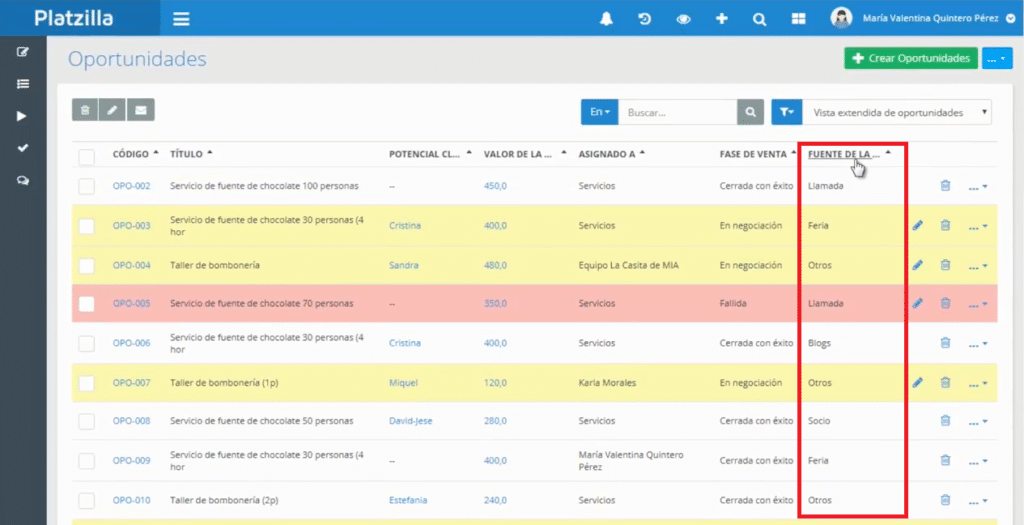Open the OPO-002 code link
The width and height of the screenshot is (1024, 525).
(131, 186)
